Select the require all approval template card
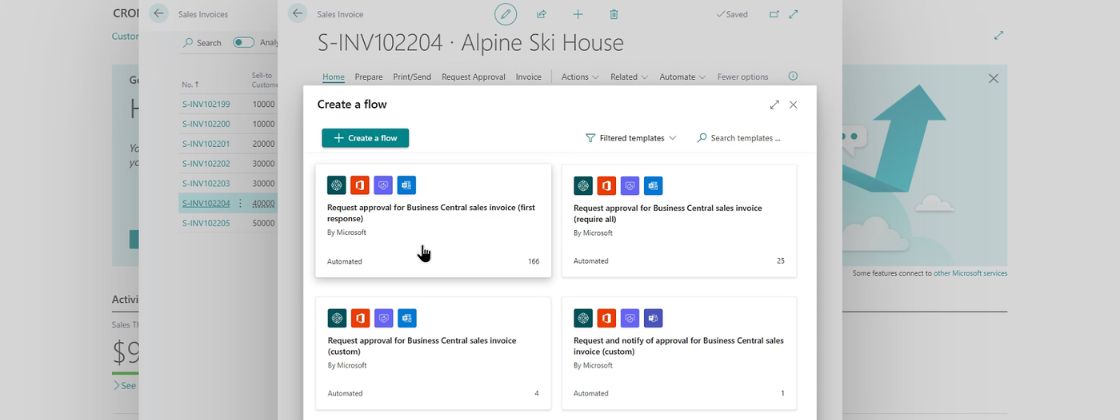Viewport: 1120px width, 420px height. point(679,221)
